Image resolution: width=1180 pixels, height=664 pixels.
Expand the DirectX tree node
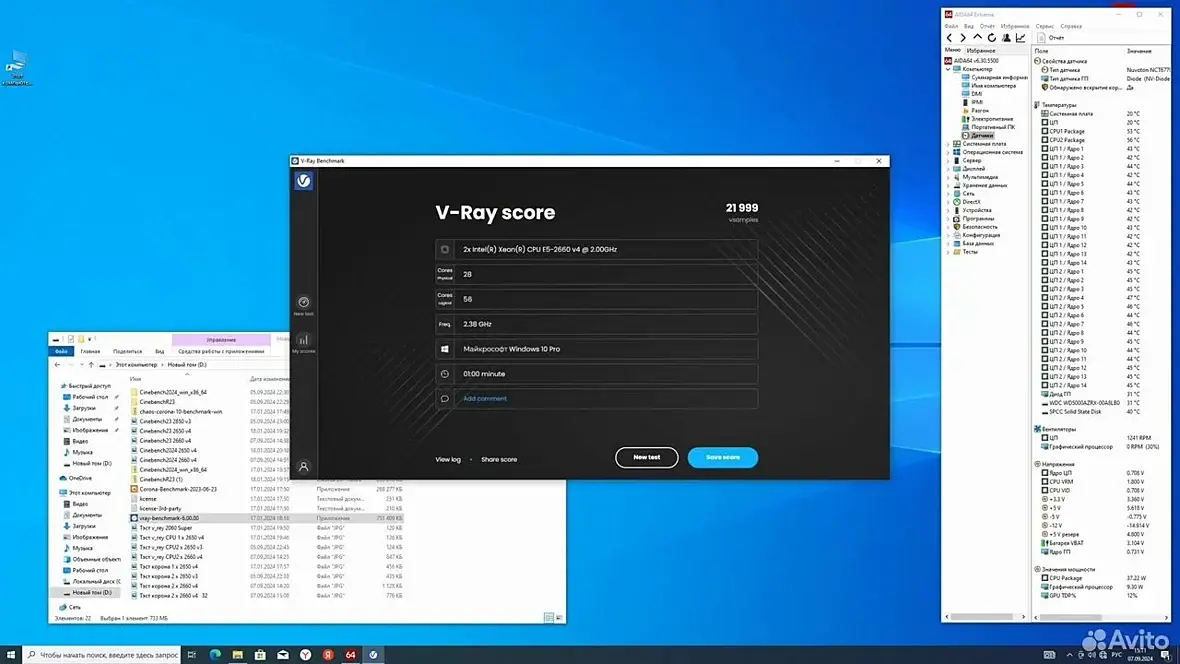click(948, 202)
